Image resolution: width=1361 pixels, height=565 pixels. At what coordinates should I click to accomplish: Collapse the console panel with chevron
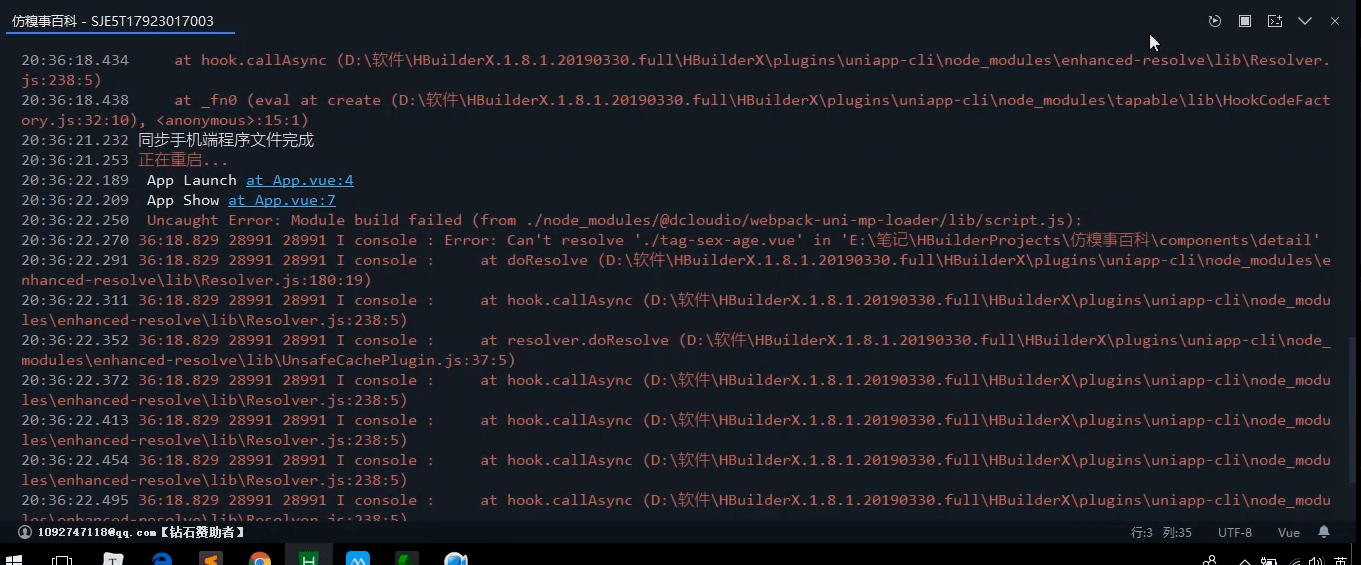(x=1305, y=21)
